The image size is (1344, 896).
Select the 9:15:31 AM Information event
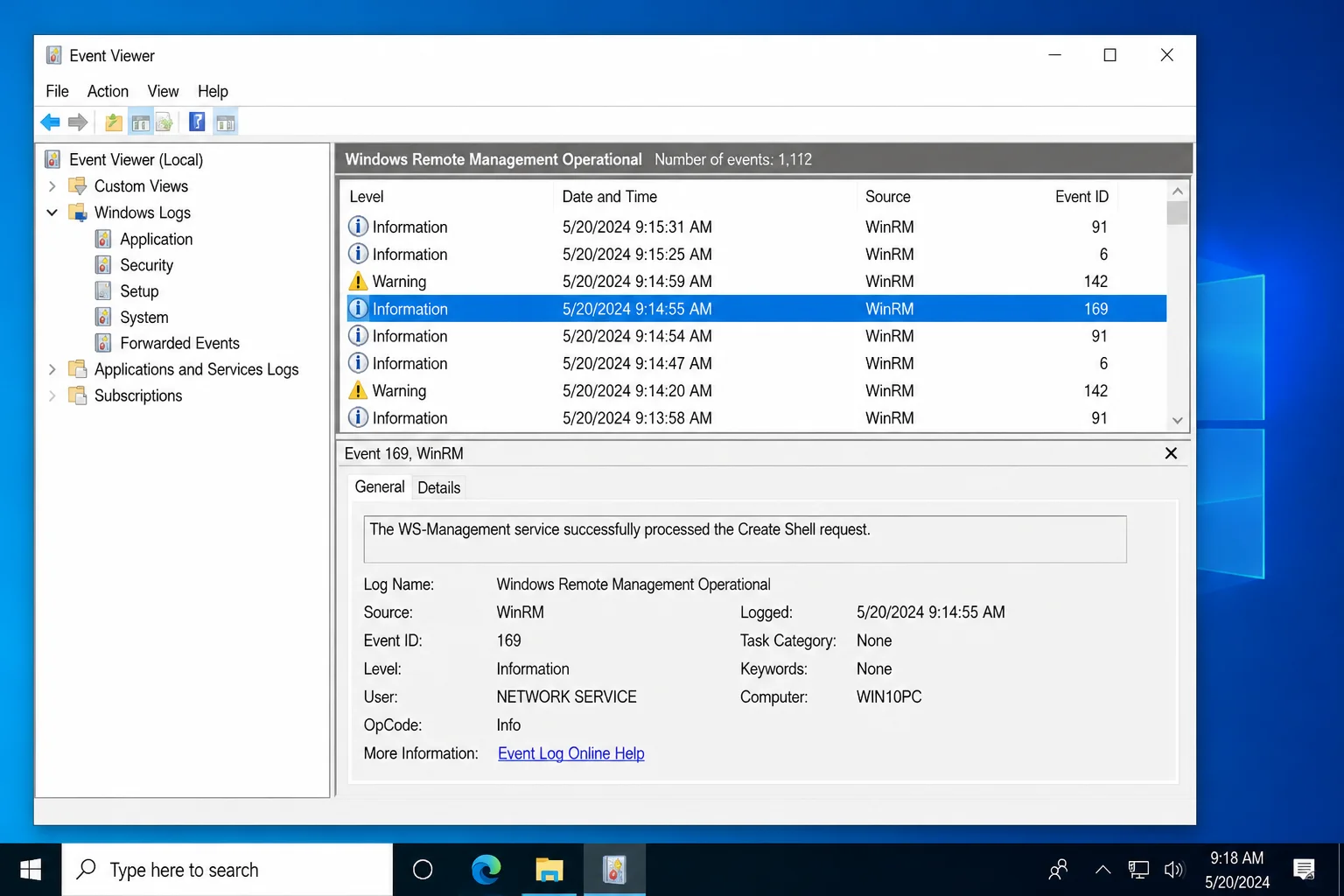click(757, 227)
